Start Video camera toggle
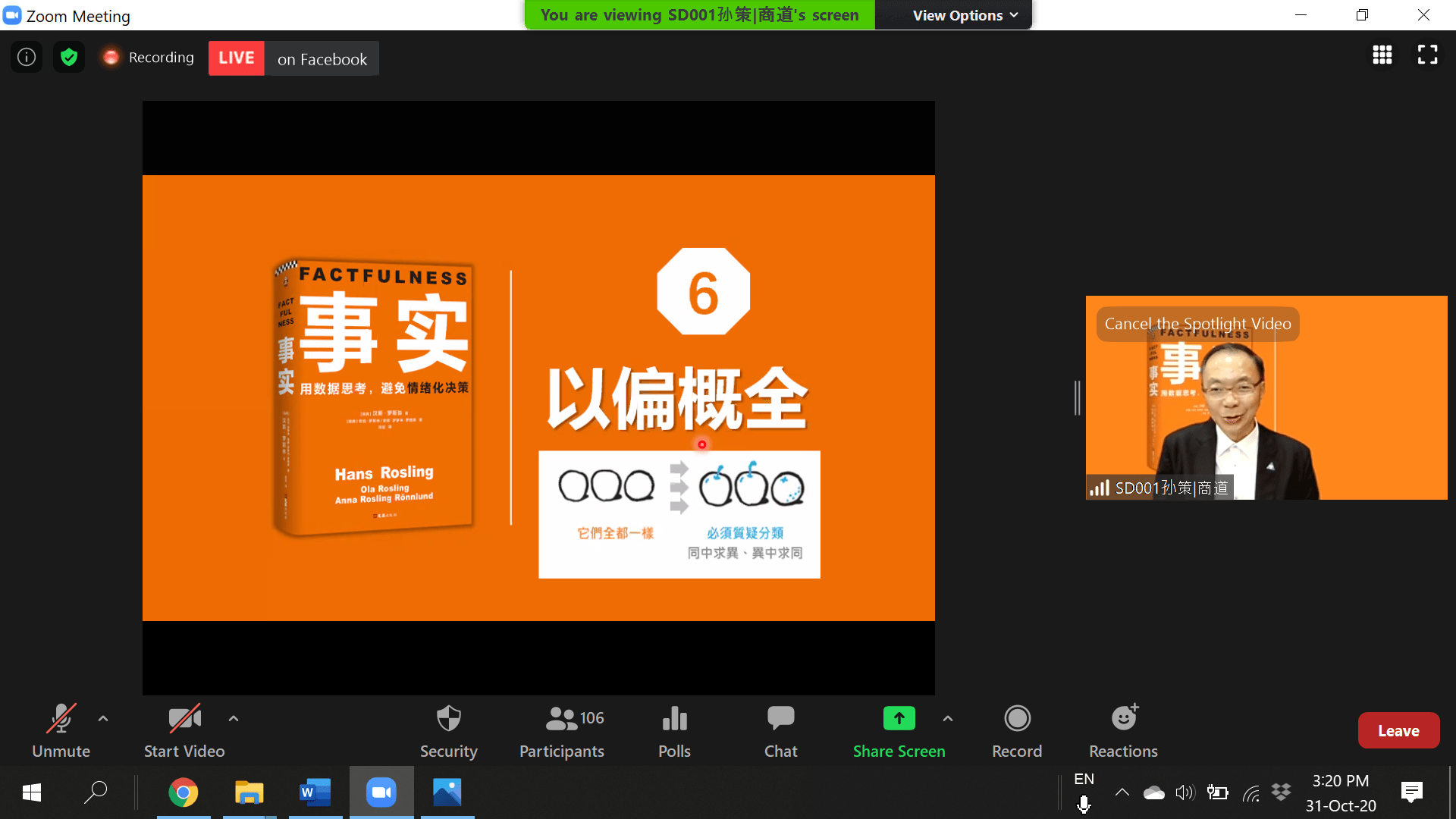The width and height of the screenshot is (1456, 819). tap(184, 731)
